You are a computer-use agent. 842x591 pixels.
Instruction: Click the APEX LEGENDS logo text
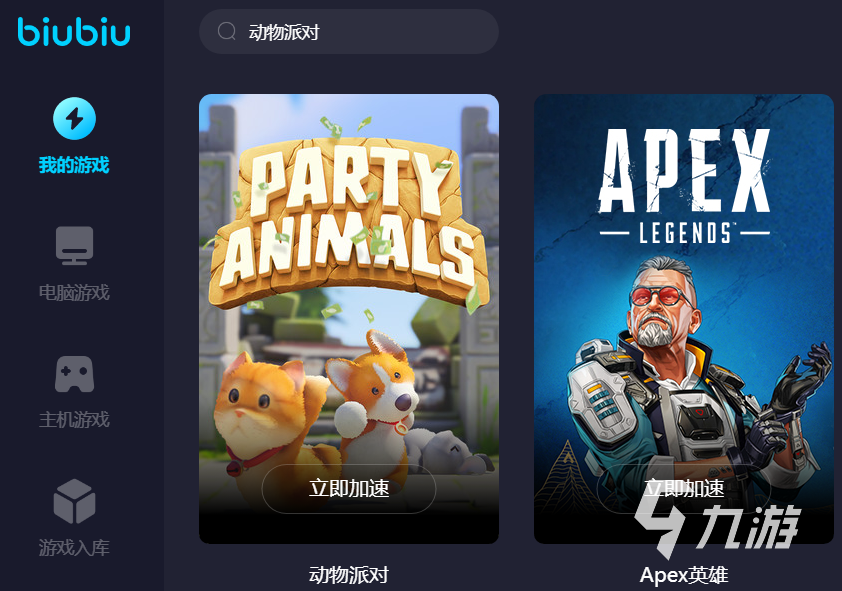(x=684, y=185)
